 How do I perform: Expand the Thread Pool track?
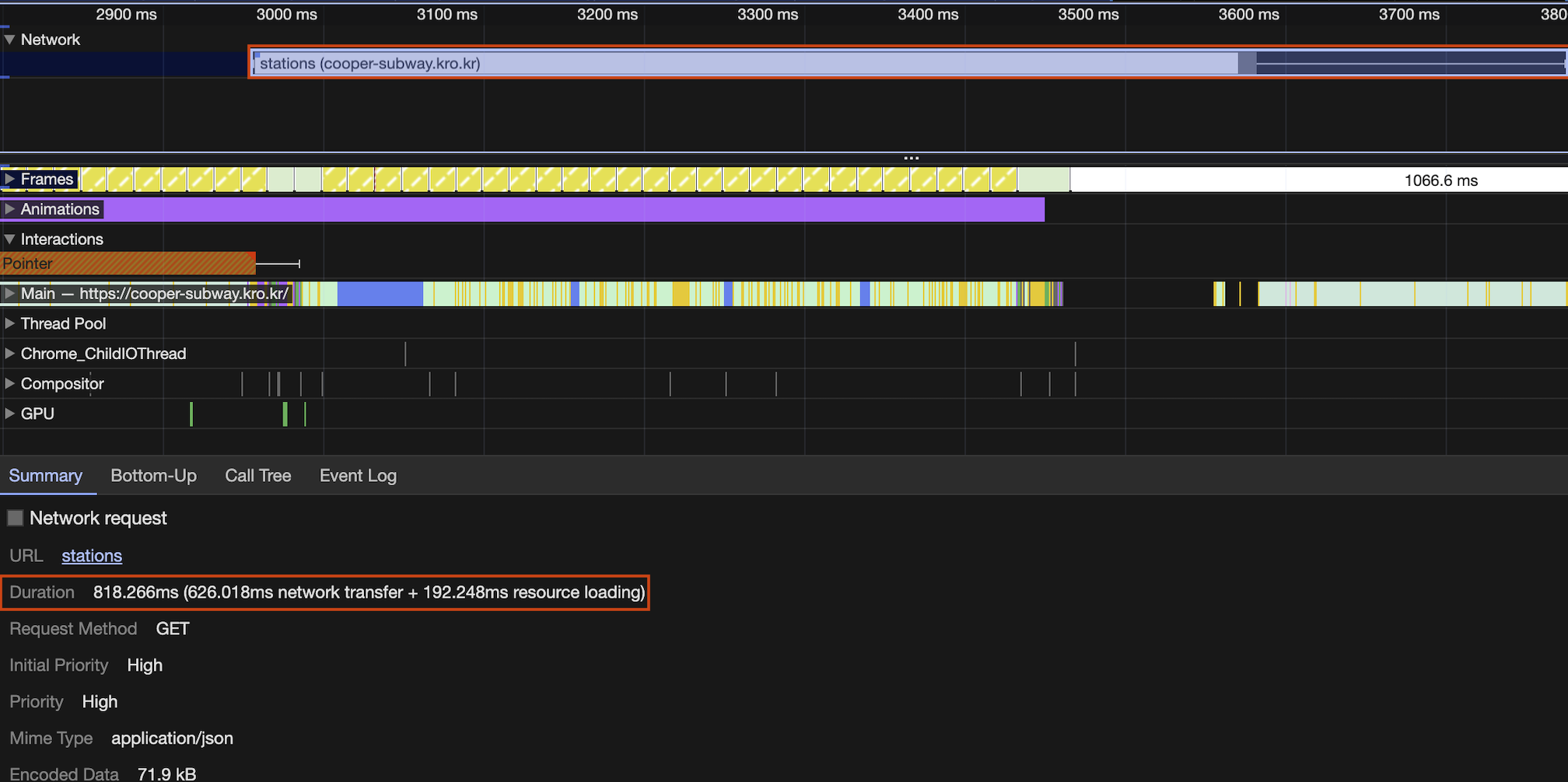pos(9,323)
